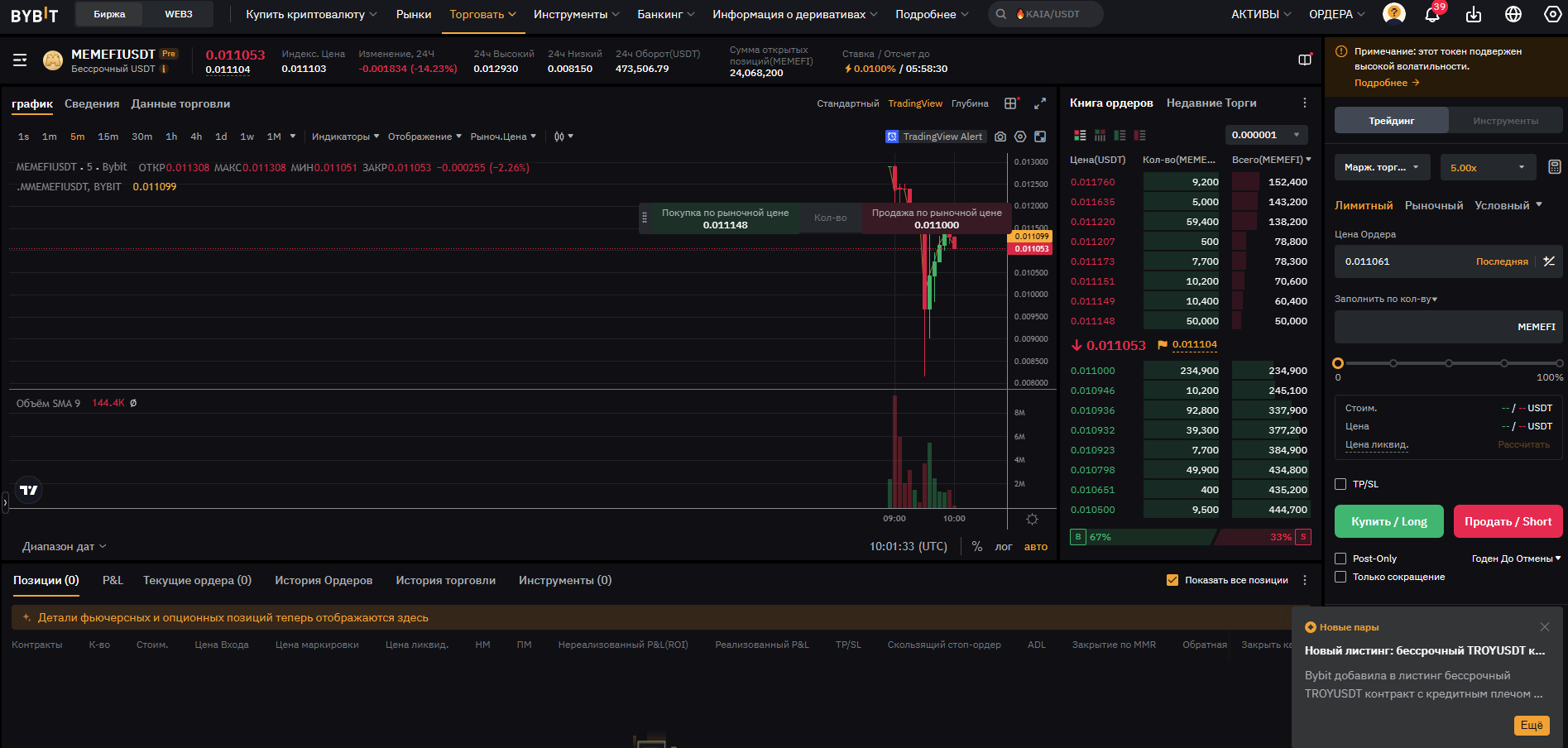Show only sell orders in order book

1139,135
